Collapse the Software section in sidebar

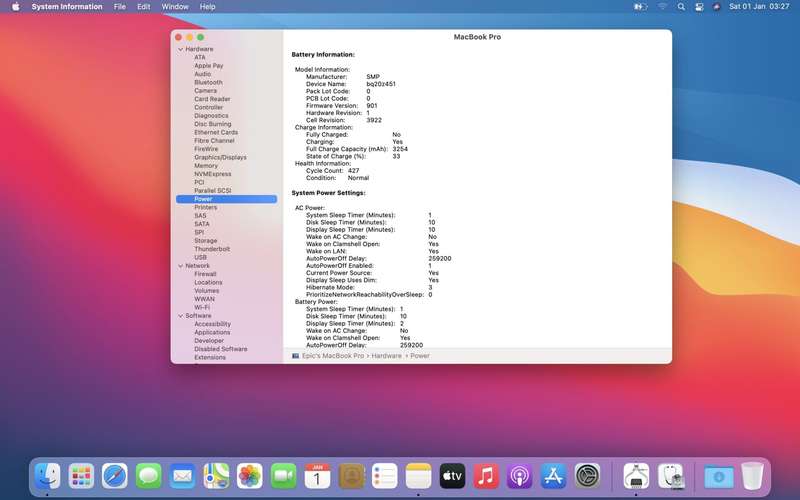coord(180,316)
